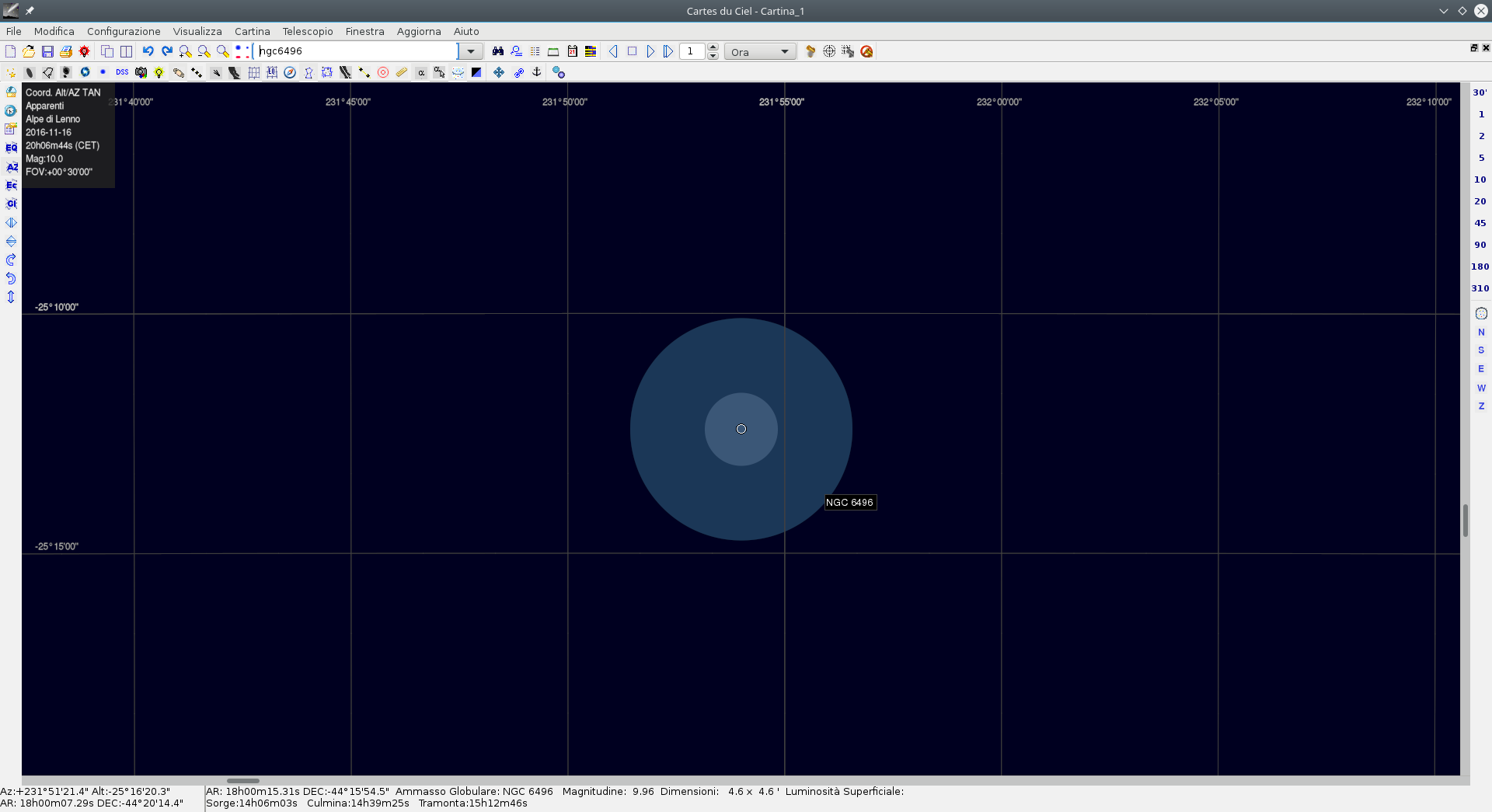Open the Cartina menu

[x=253, y=31]
